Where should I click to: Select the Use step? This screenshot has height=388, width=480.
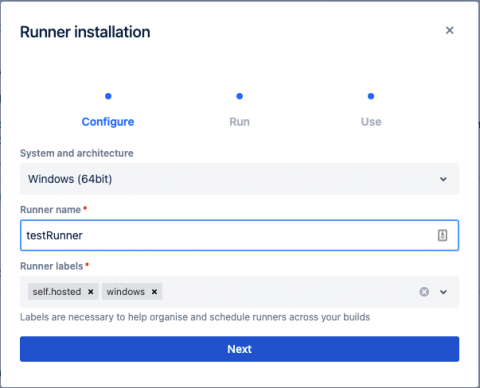click(x=371, y=122)
